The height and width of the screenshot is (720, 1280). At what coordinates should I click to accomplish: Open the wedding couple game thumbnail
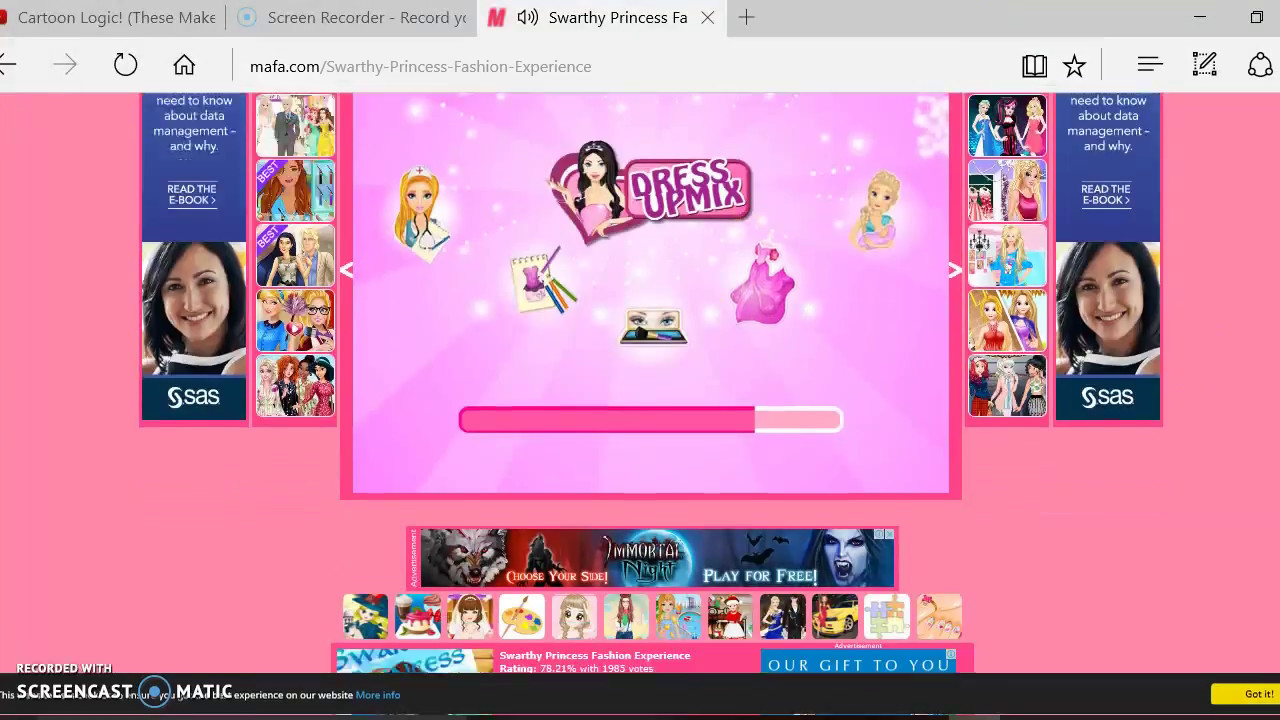click(x=295, y=125)
